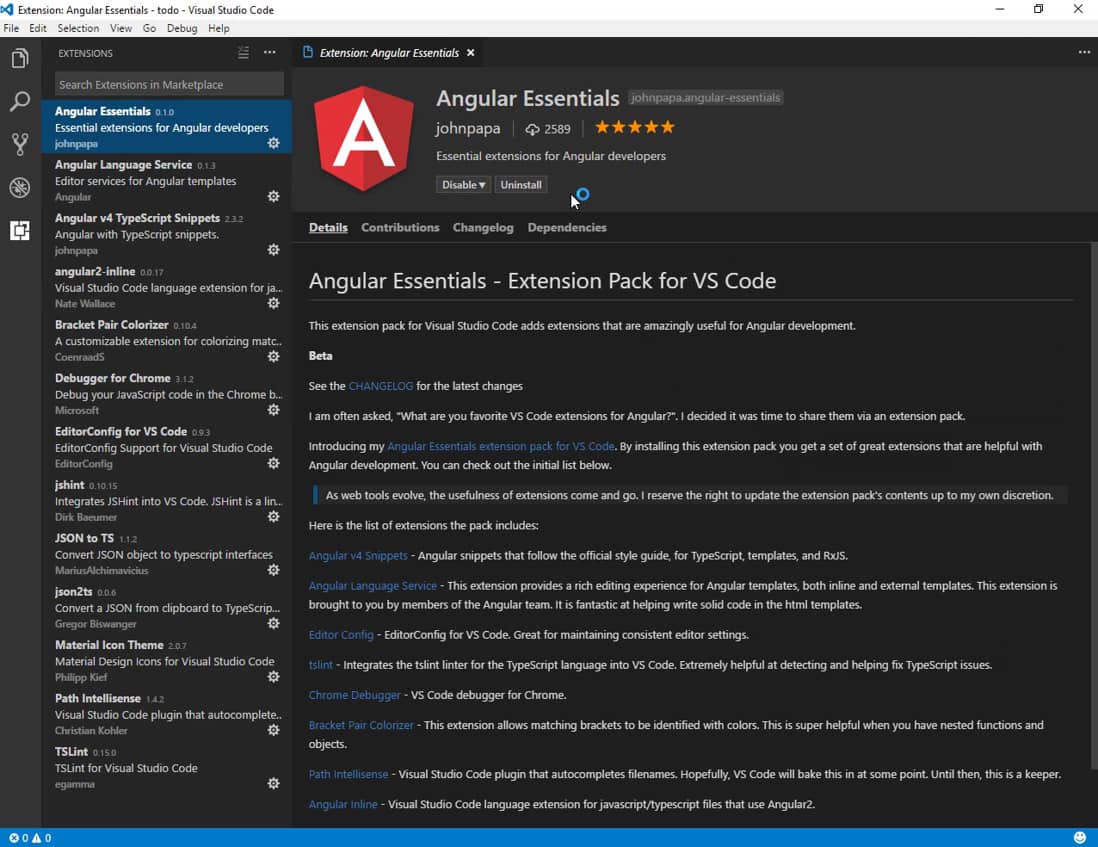Open the Disable dropdown button

coord(464,185)
